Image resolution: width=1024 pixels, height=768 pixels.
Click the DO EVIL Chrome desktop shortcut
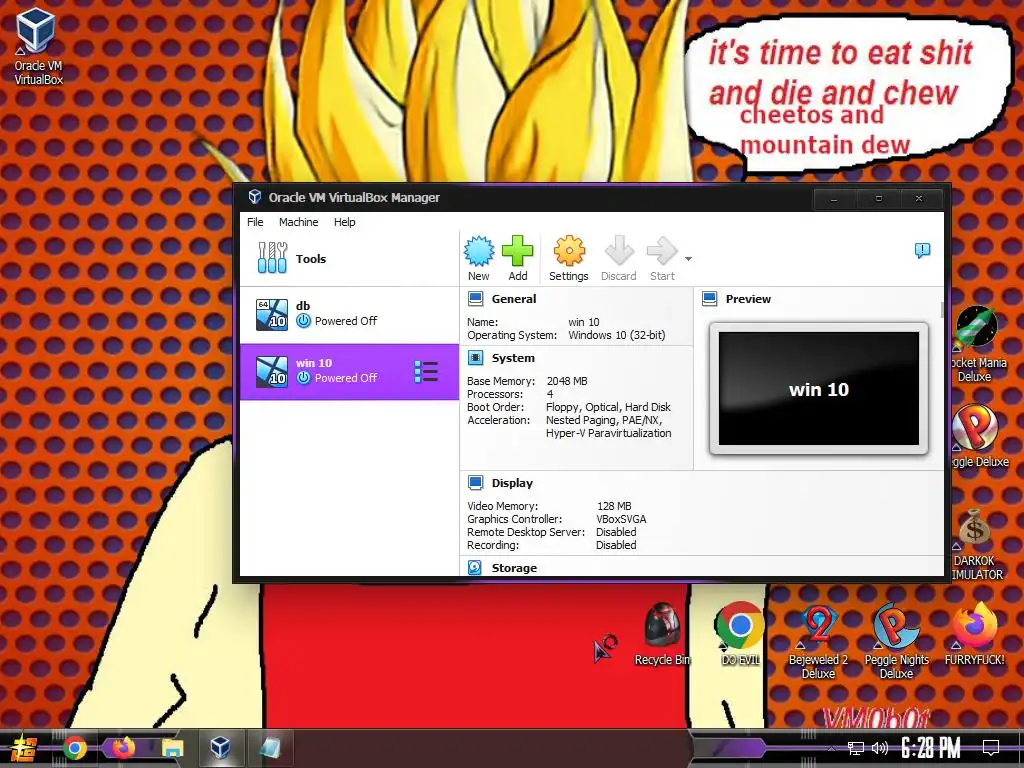click(740, 634)
